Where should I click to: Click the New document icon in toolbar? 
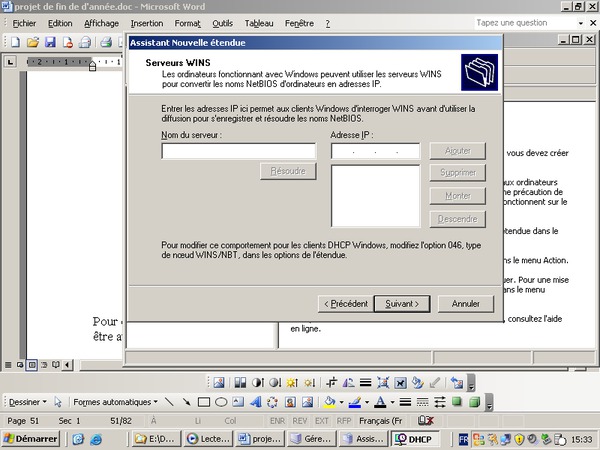point(15,42)
